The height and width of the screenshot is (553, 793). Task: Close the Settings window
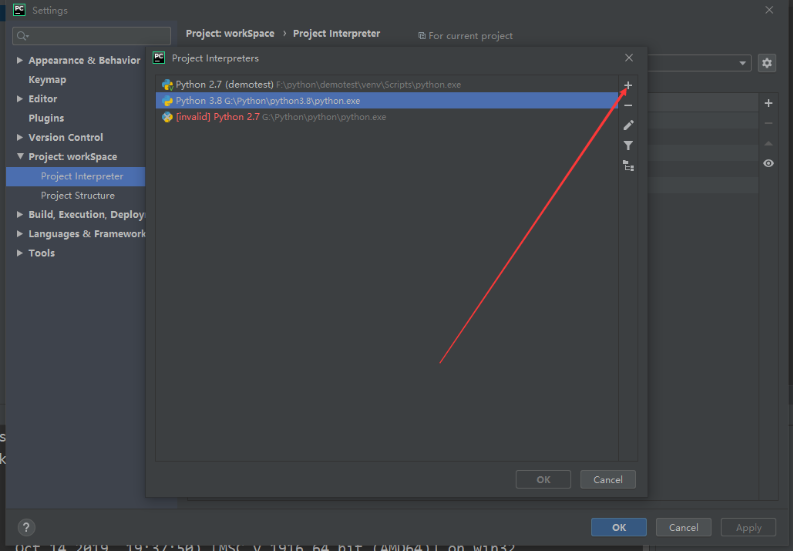pyautogui.click(x=769, y=10)
